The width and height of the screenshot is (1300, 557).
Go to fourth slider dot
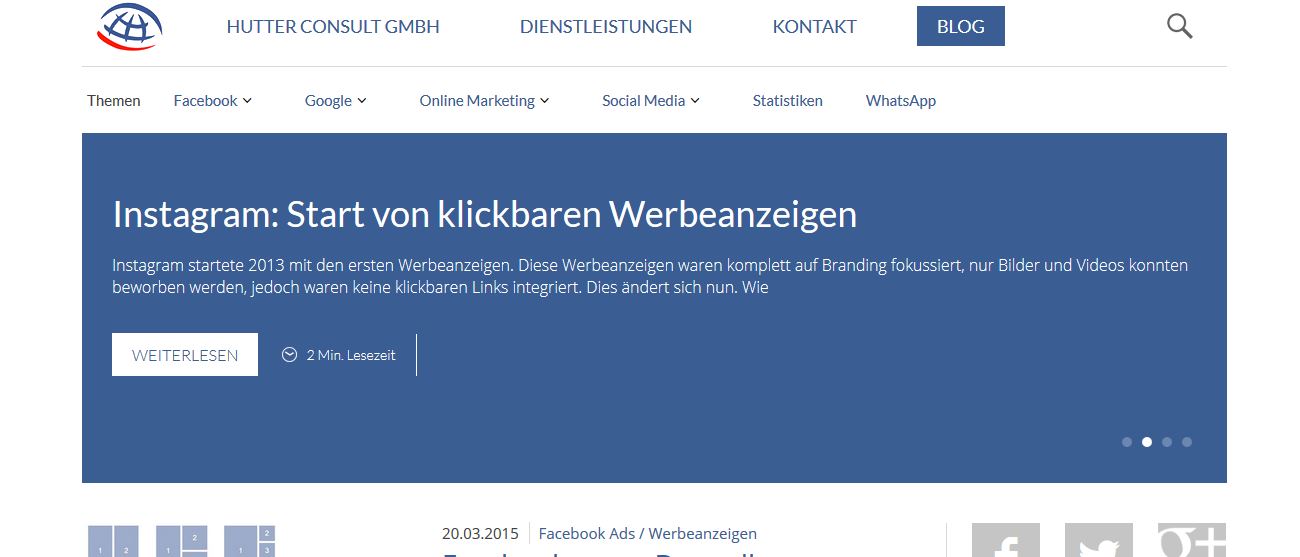[1187, 442]
